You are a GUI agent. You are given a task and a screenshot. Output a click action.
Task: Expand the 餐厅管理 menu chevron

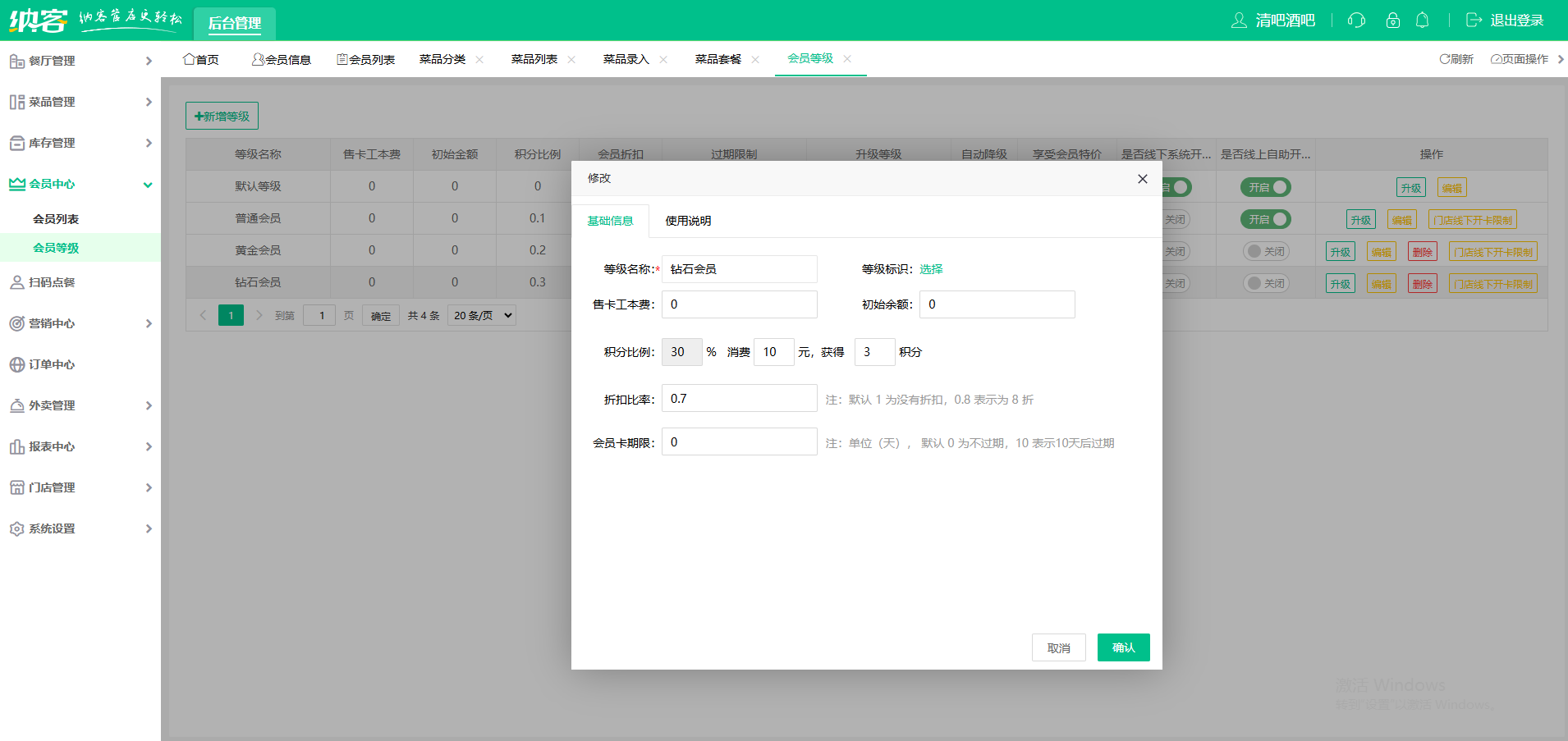[x=149, y=61]
